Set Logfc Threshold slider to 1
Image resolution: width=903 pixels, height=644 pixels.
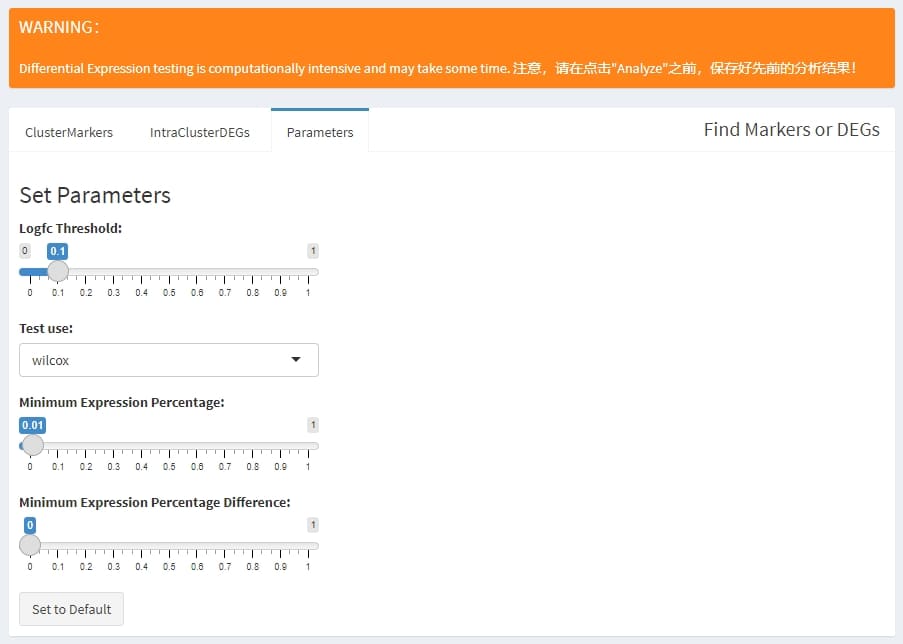pos(308,271)
